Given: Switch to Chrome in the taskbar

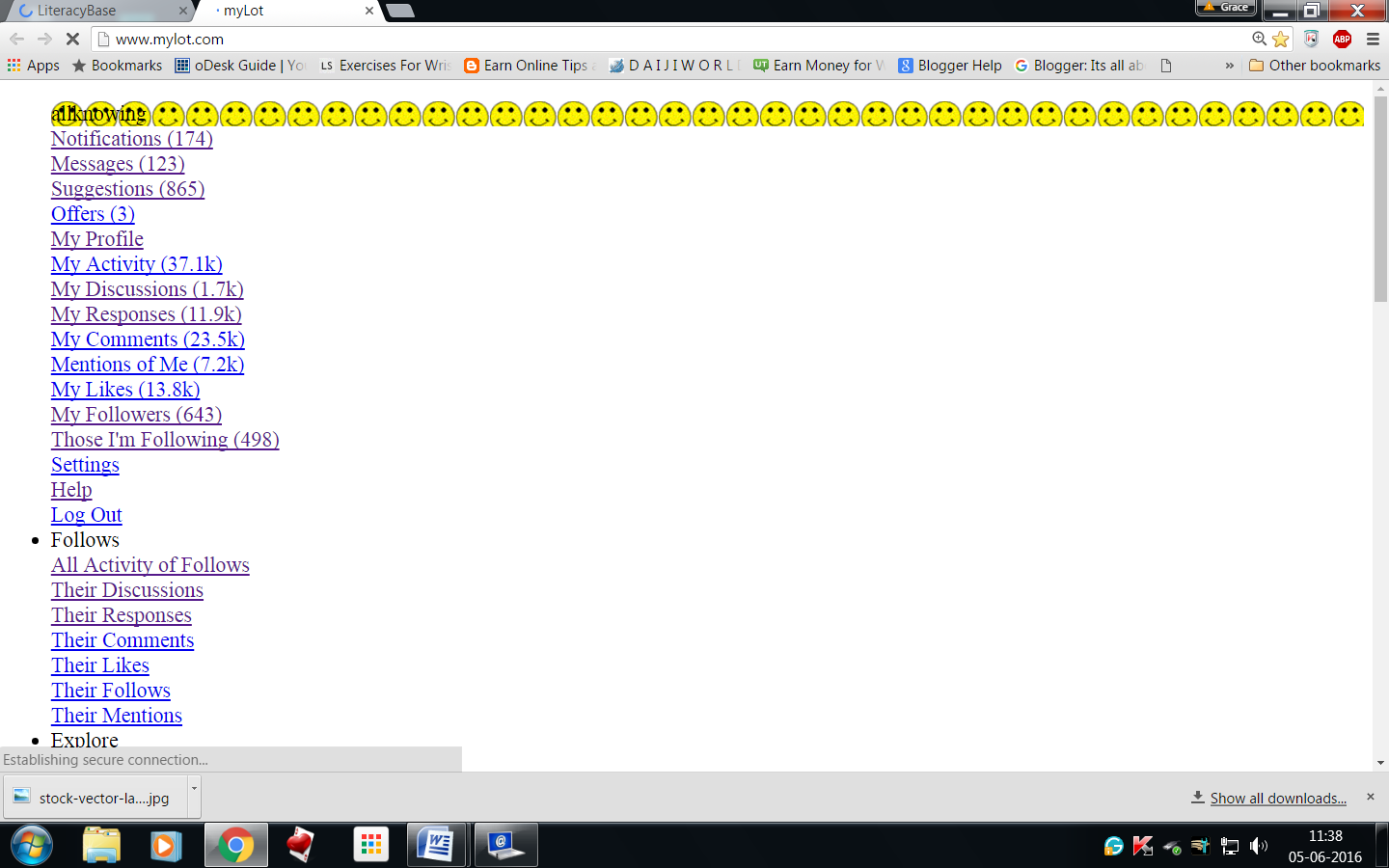Looking at the screenshot, I should [x=235, y=846].
